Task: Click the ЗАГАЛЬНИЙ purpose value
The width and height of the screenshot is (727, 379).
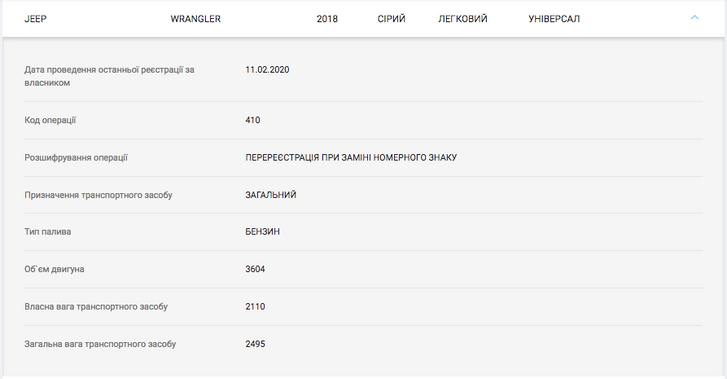Action: 271,195
